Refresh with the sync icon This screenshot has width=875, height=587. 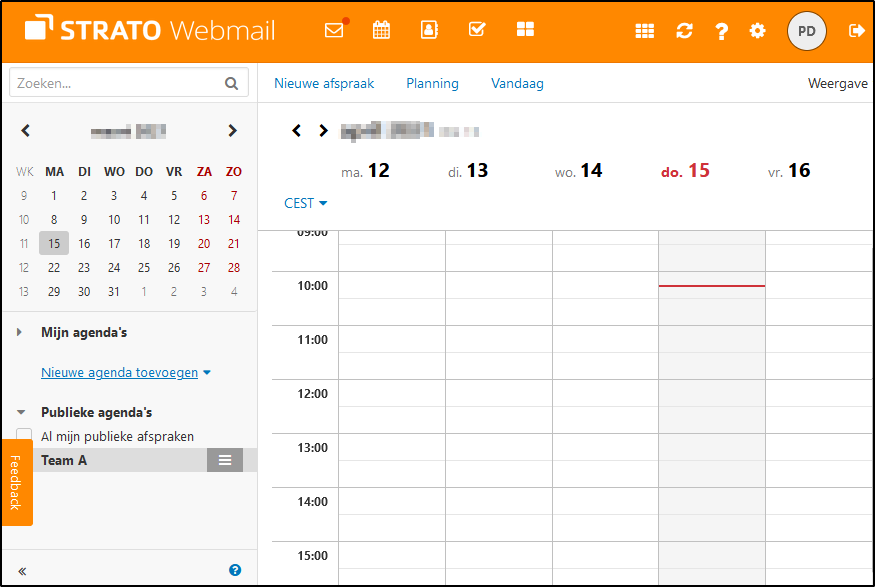pos(684,31)
